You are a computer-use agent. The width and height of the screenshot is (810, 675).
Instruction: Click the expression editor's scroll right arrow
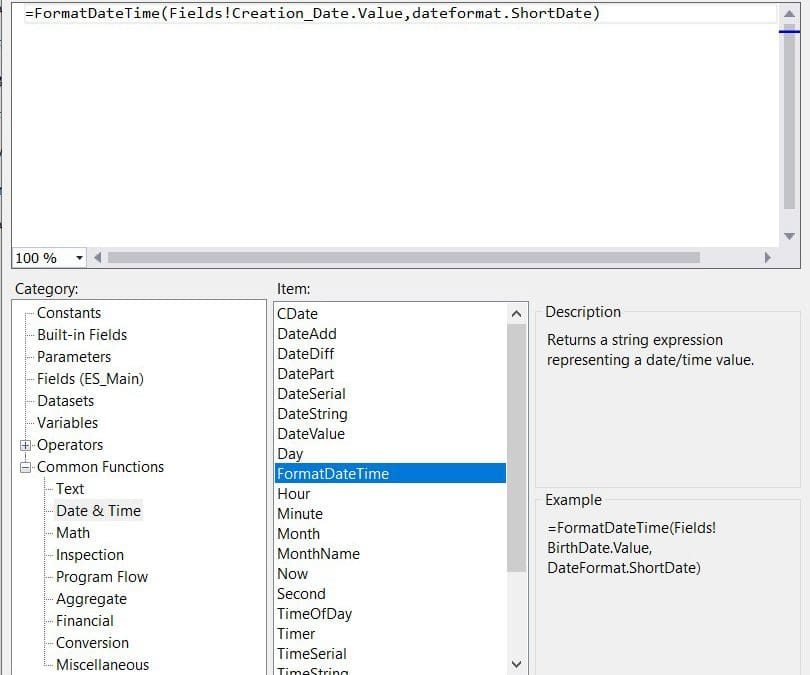click(x=768, y=257)
